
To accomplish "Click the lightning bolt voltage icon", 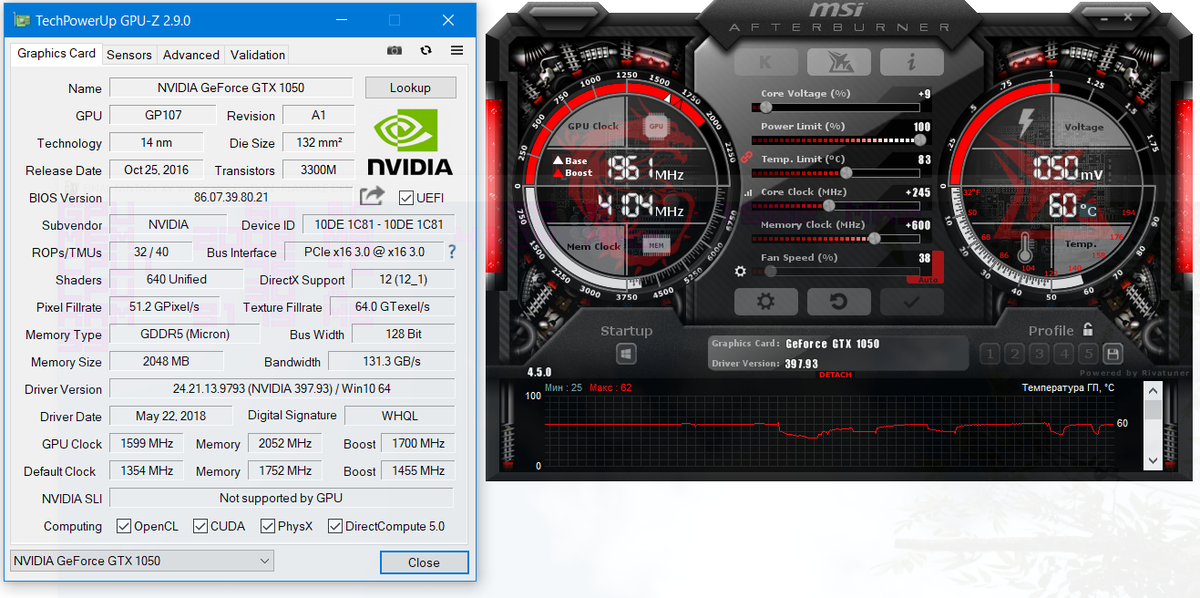I will [x=1027, y=123].
